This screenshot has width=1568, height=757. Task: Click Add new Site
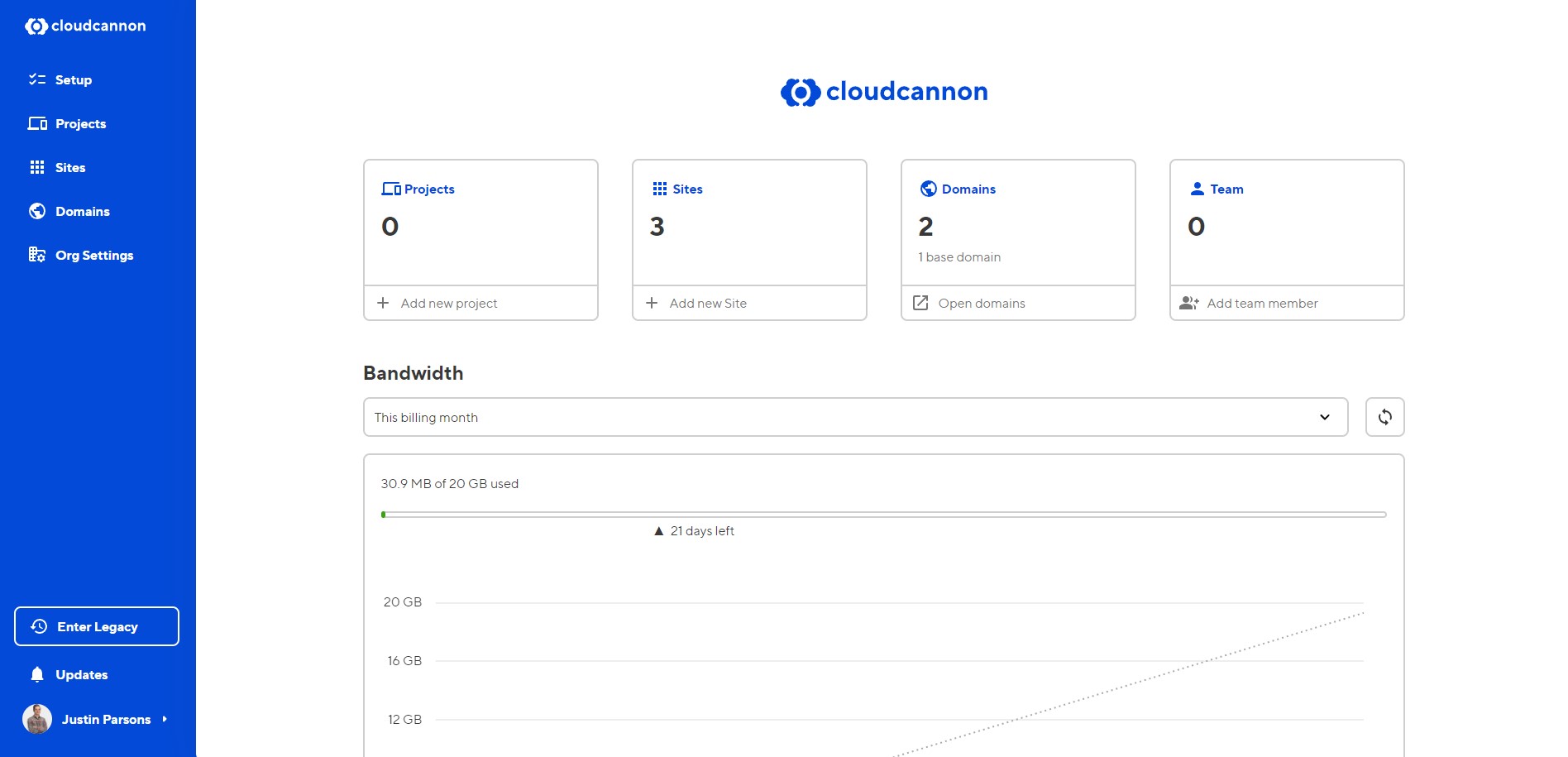point(749,303)
